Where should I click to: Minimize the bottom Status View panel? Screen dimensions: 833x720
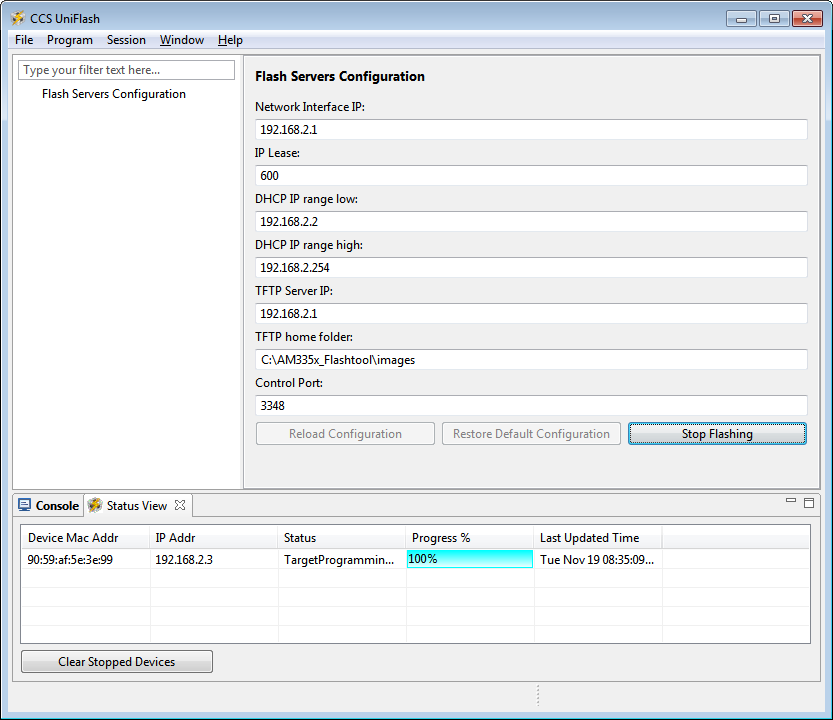791,502
